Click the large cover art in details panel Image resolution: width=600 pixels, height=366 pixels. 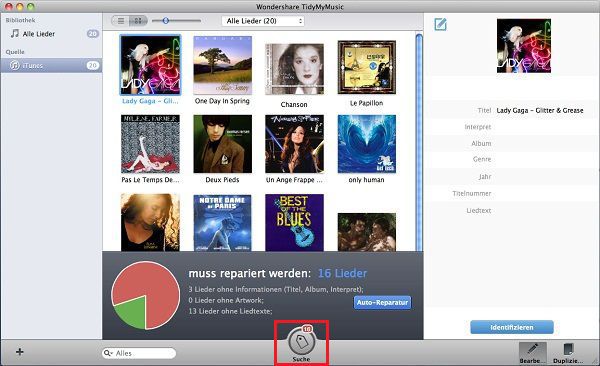coord(524,46)
